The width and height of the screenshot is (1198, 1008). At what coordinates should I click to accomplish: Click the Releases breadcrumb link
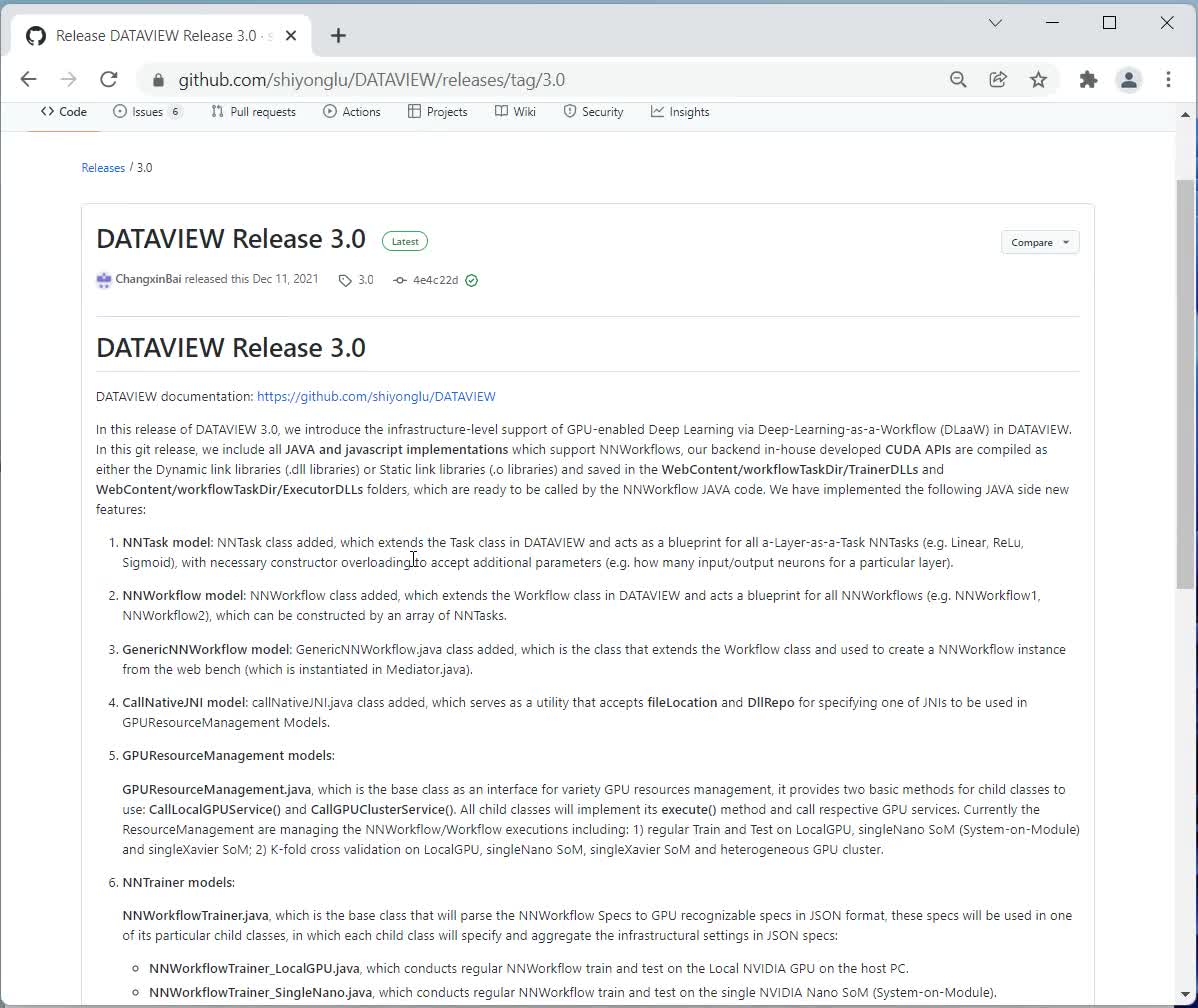103,167
